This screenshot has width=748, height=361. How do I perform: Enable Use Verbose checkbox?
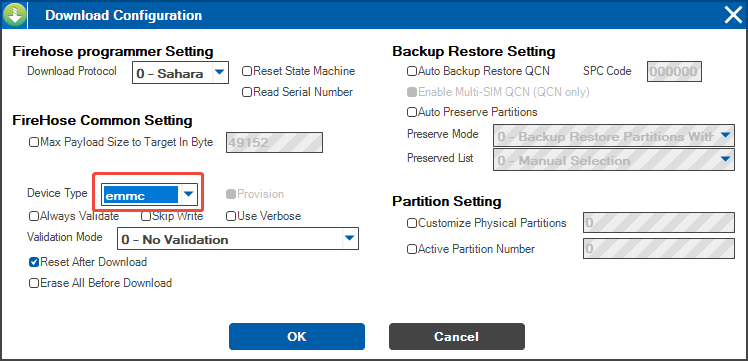coord(231,217)
